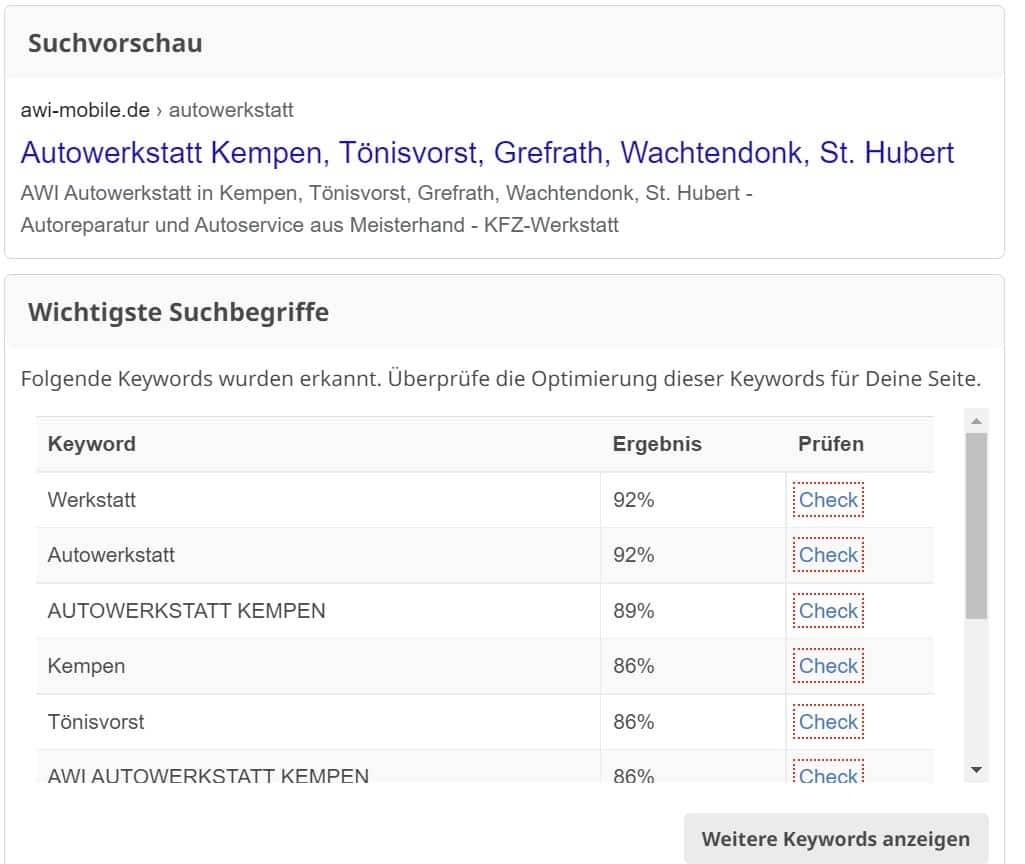The width and height of the screenshot is (1025, 864).
Task: Click Check for AWI AUTOWERKSTATT KEMPEN row
Action: 828,773
